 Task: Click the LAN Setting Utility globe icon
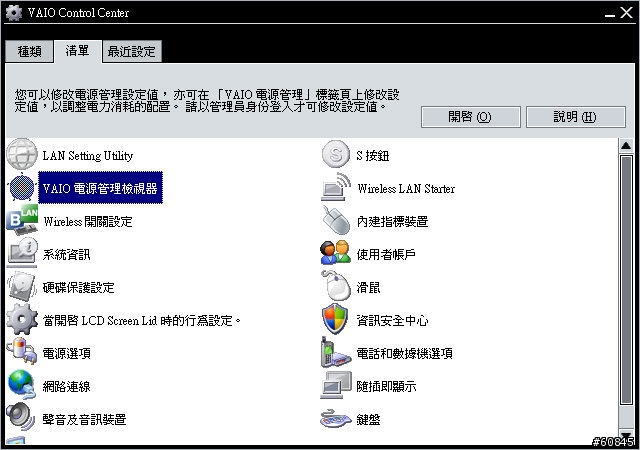22,154
